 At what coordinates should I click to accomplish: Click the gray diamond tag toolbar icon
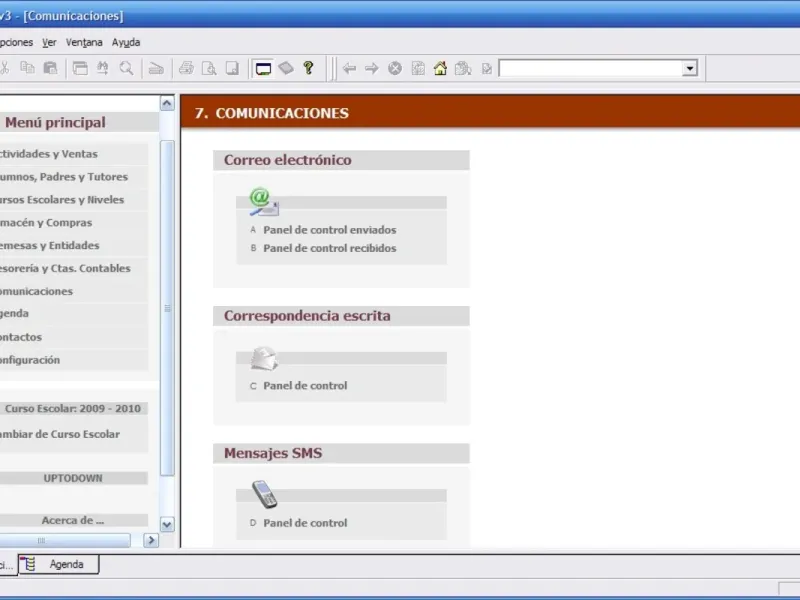tap(286, 68)
